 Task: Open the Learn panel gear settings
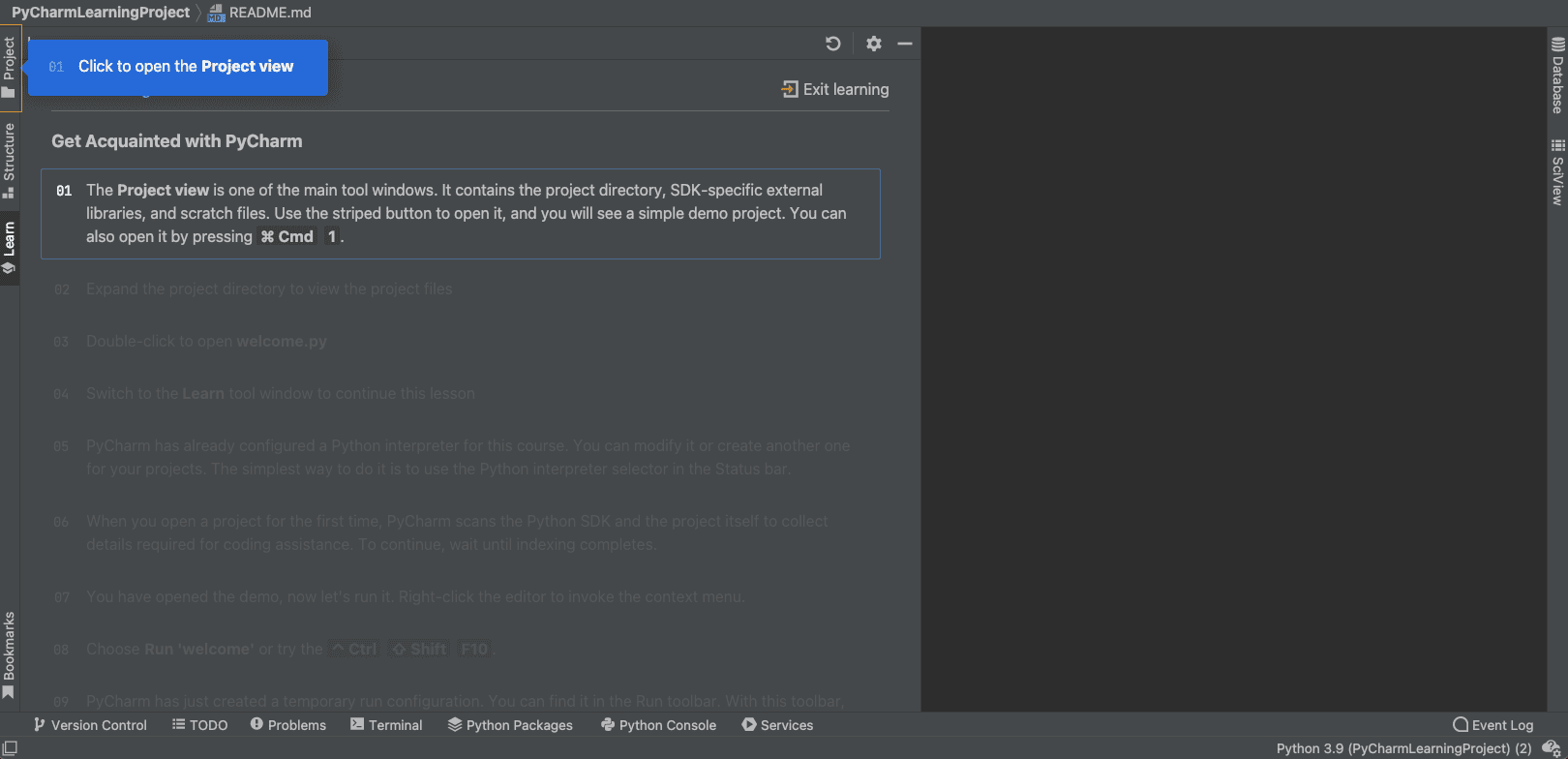[x=874, y=44]
